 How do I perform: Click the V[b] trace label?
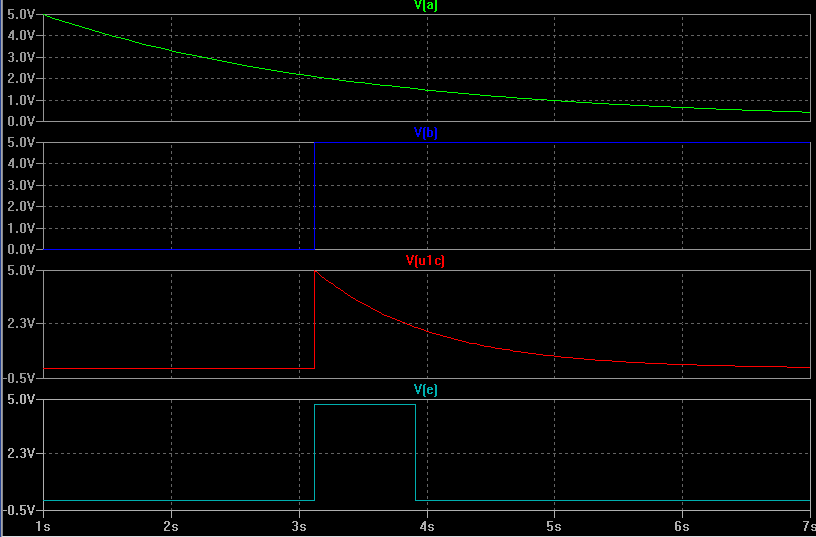(x=425, y=133)
